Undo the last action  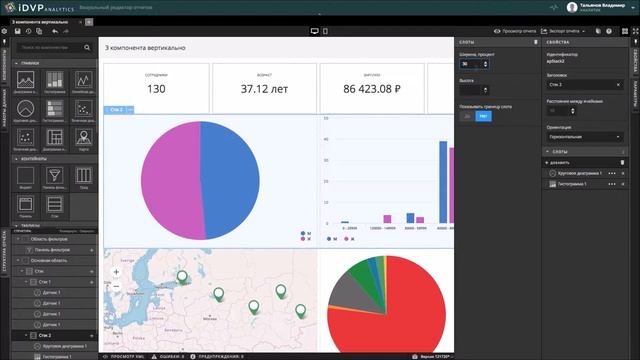(x=55, y=31)
